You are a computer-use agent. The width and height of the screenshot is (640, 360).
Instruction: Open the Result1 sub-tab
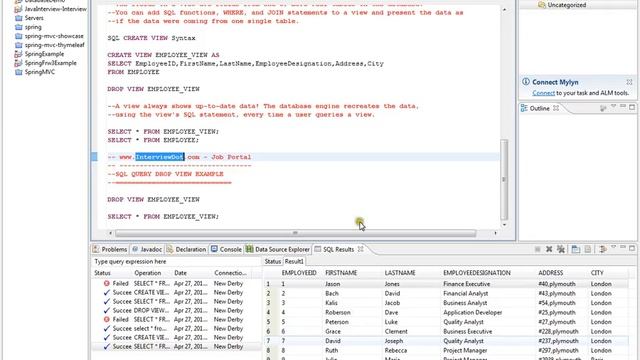coord(293,261)
